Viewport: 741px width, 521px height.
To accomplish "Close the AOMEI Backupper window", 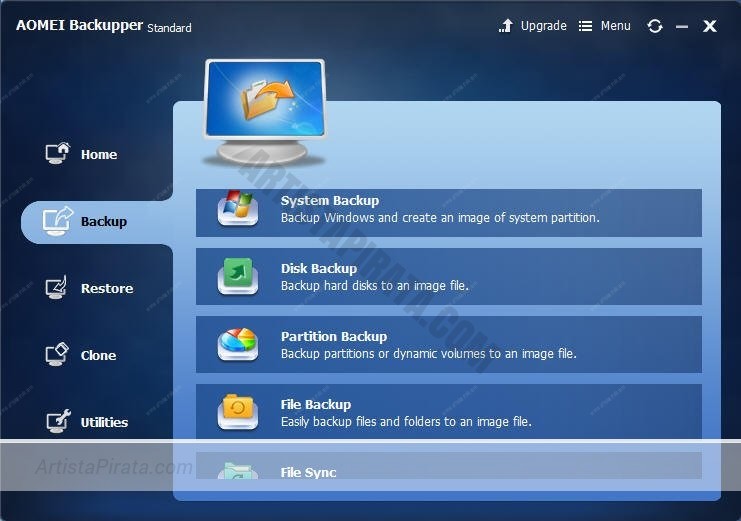I will [710, 26].
